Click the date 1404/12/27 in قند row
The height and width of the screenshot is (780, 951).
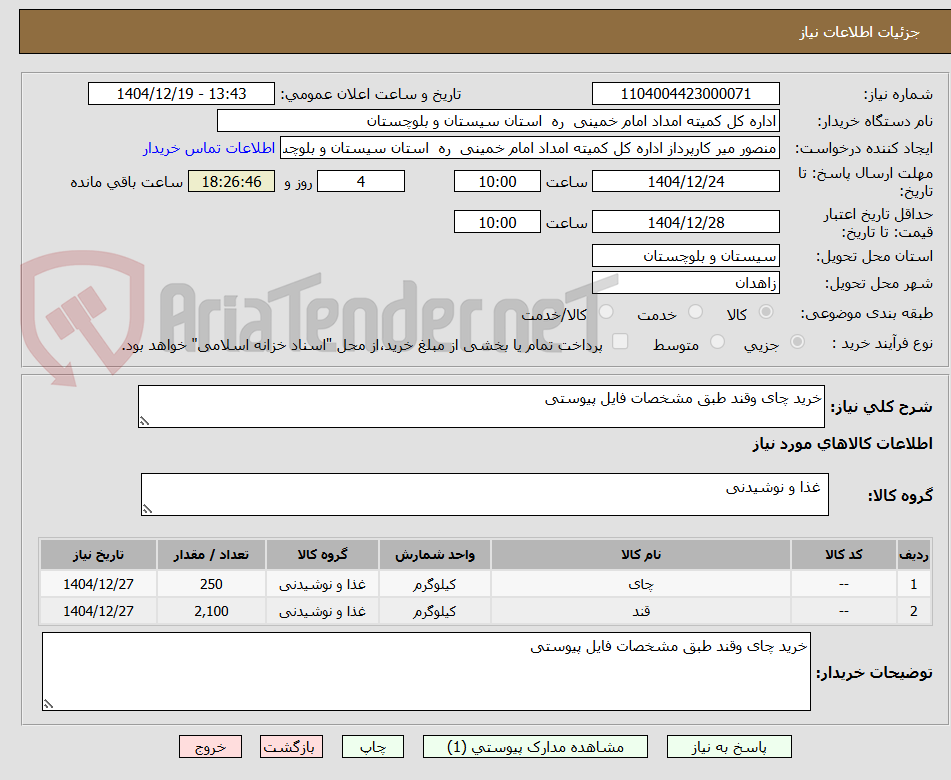pos(98,611)
